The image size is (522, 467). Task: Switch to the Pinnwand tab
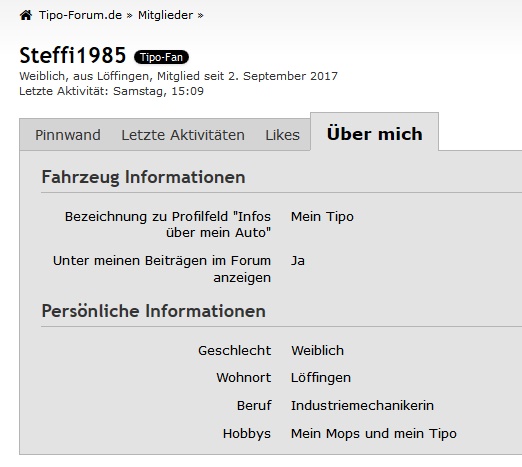point(68,135)
